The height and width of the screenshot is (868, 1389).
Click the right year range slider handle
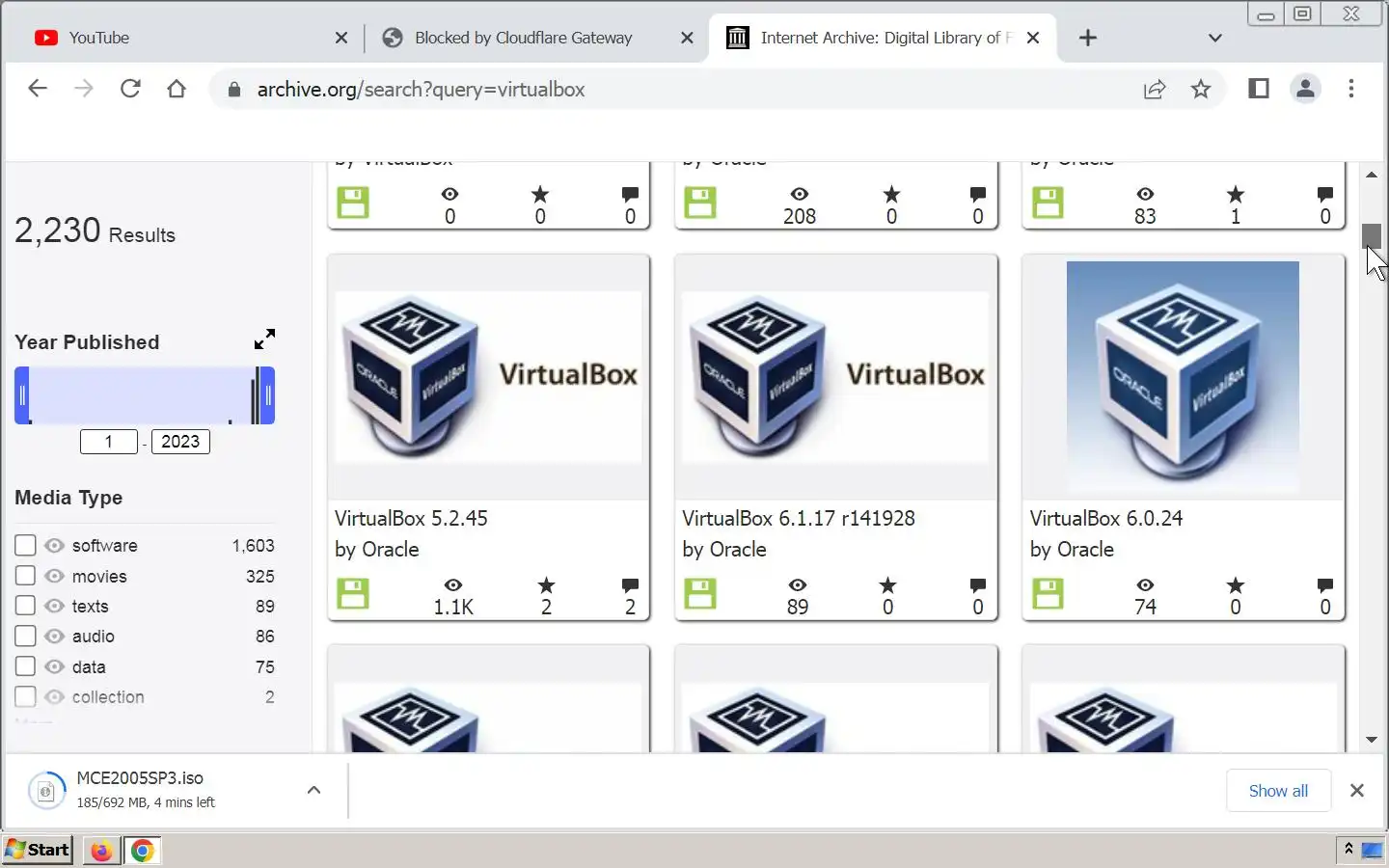(x=267, y=395)
